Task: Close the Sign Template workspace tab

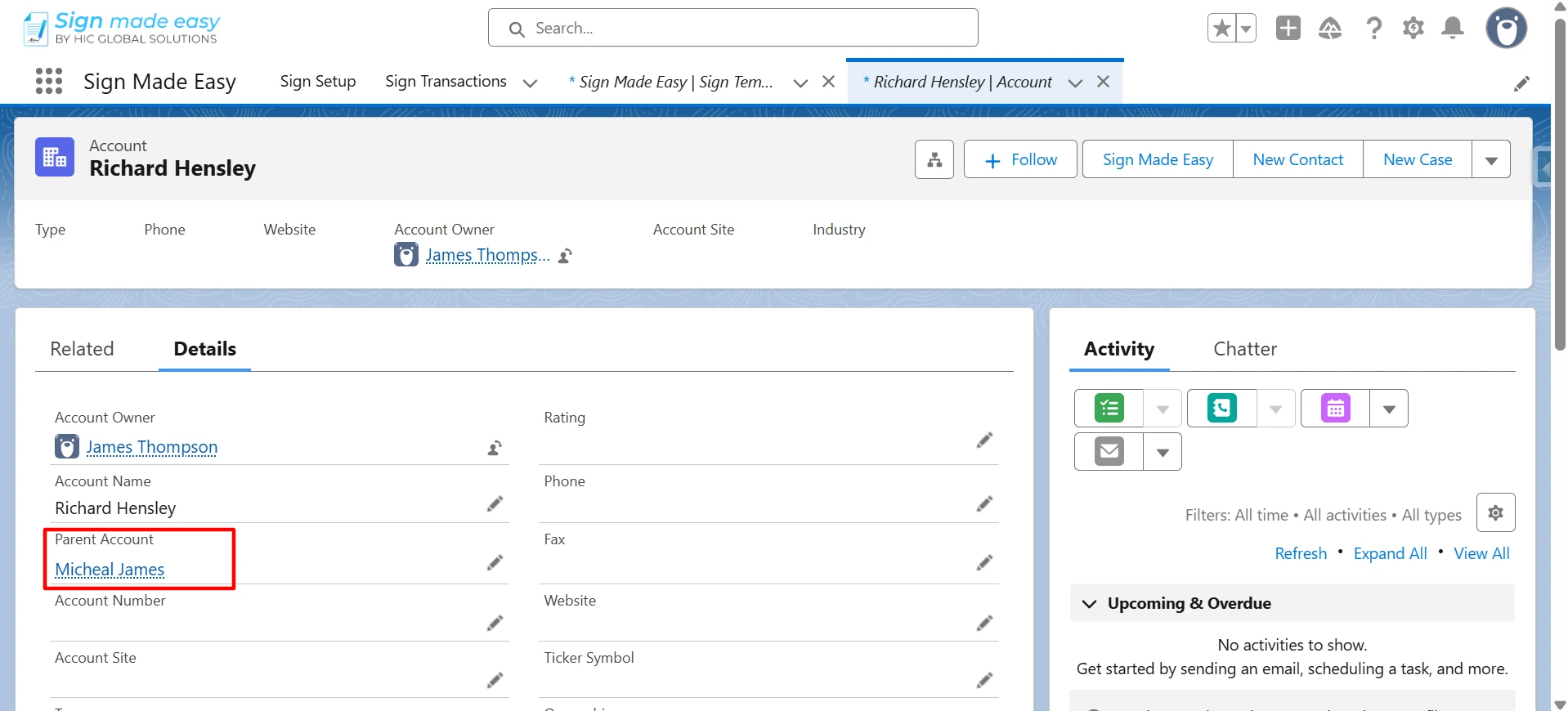Action: coord(828,82)
